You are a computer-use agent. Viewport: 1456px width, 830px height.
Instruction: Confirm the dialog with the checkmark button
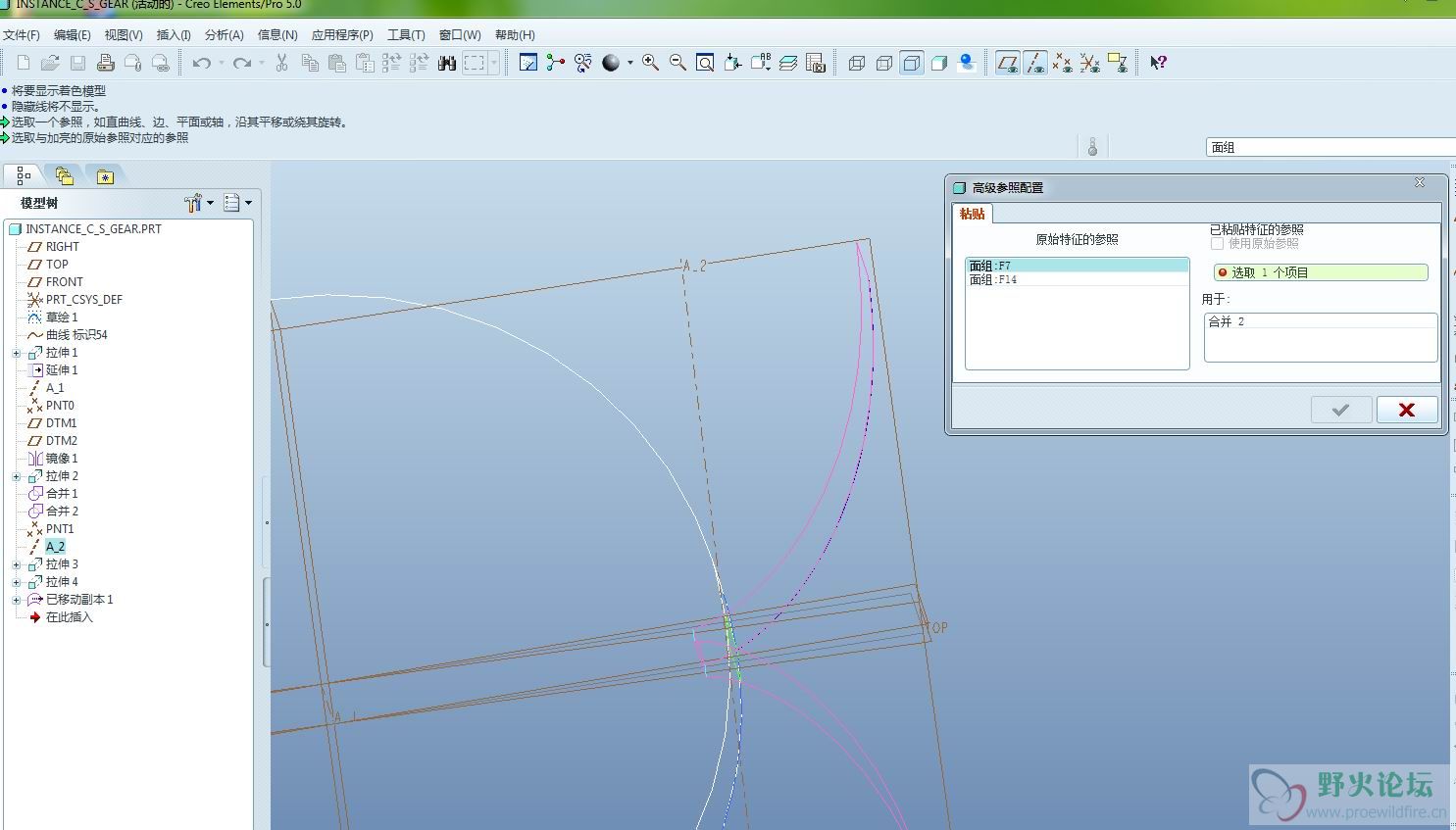[x=1340, y=410]
